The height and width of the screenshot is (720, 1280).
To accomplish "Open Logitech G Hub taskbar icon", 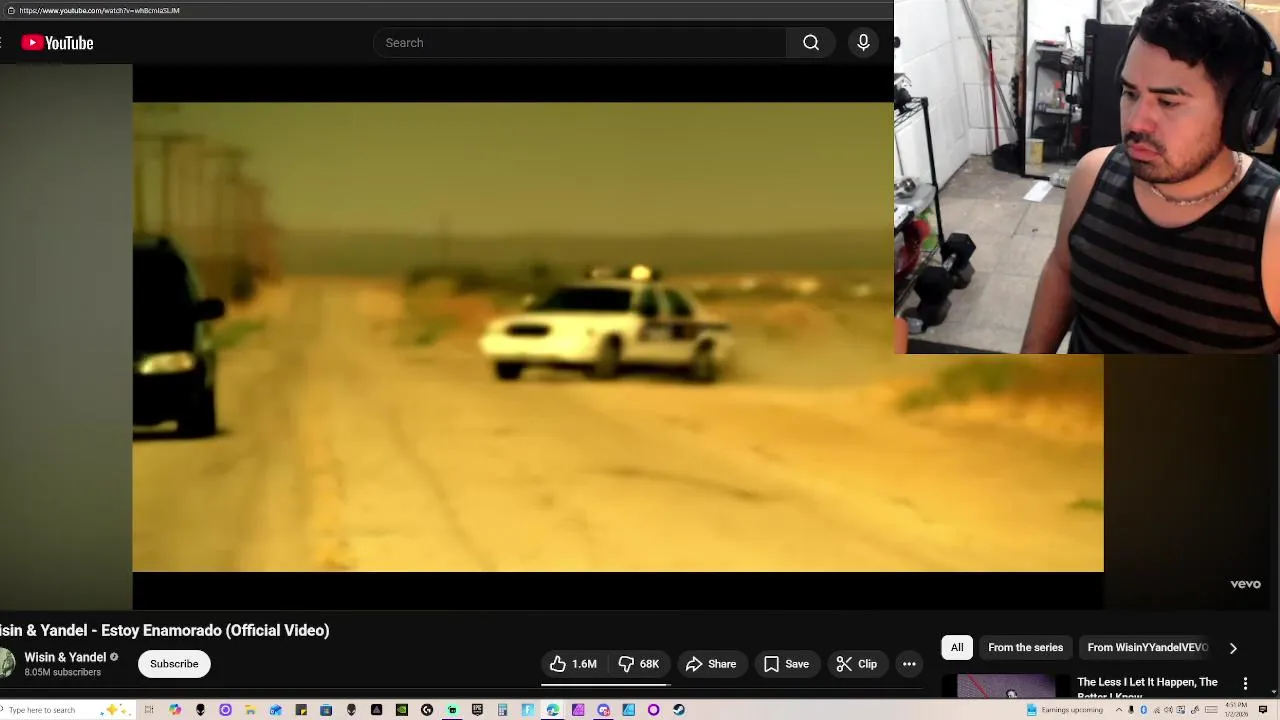I will 427,710.
